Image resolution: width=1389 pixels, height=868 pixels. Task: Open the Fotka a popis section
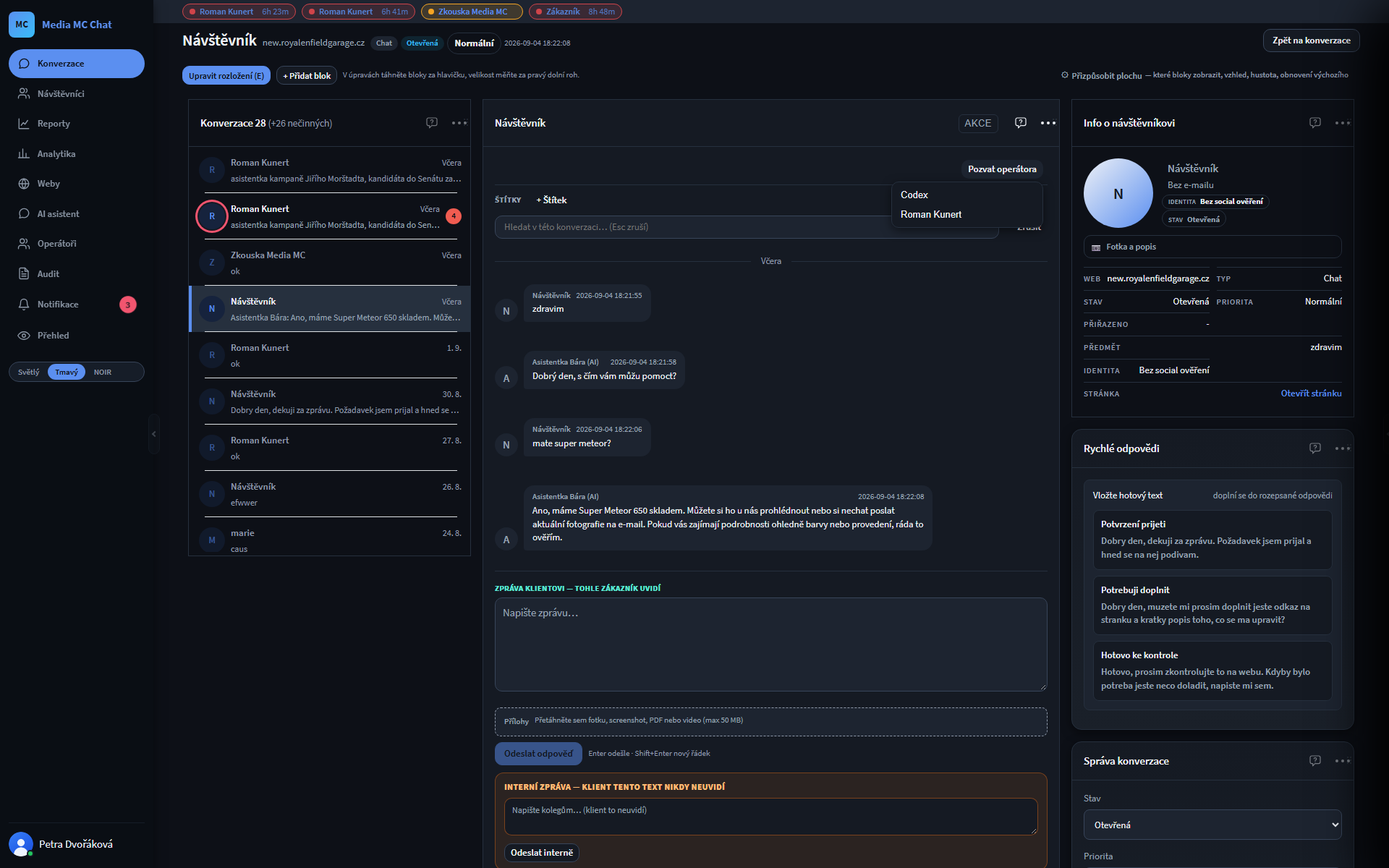tap(1212, 247)
